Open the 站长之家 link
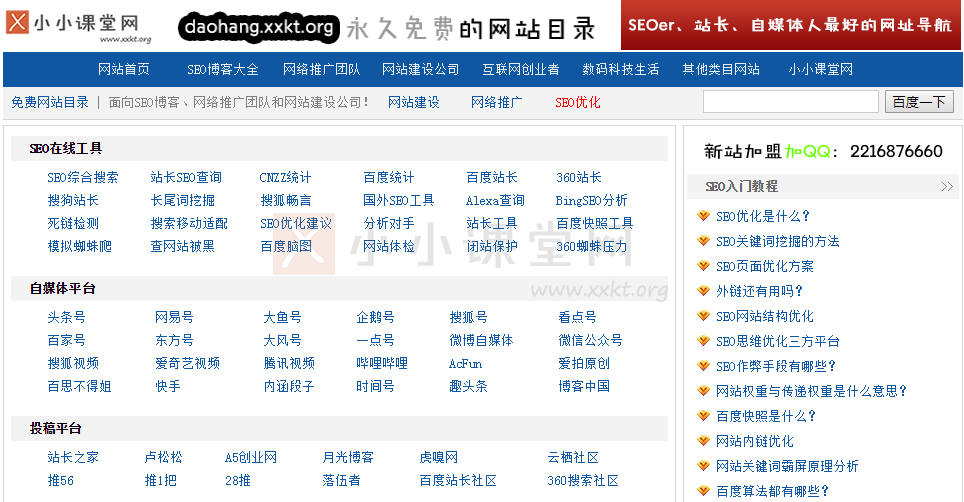This screenshot has width=964, height=502. [x=73, y=458]
